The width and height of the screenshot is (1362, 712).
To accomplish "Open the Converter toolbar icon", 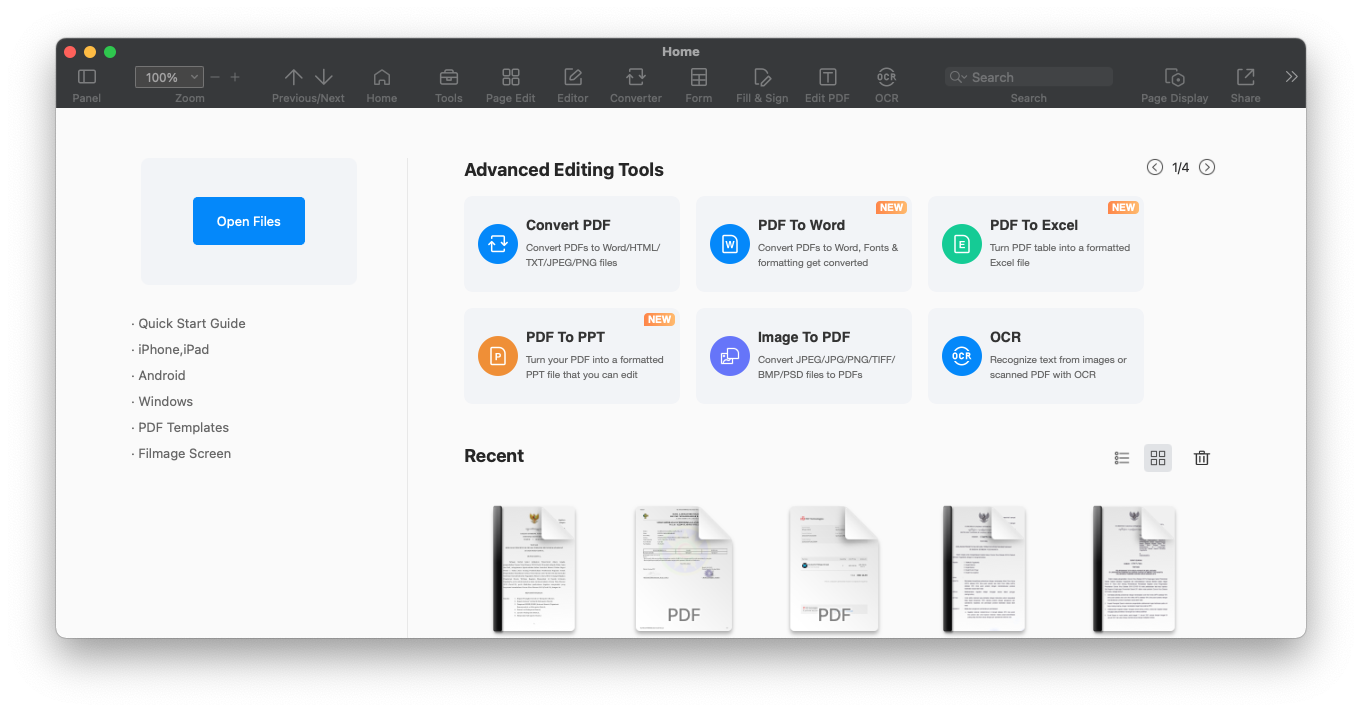I will point(636,77).
